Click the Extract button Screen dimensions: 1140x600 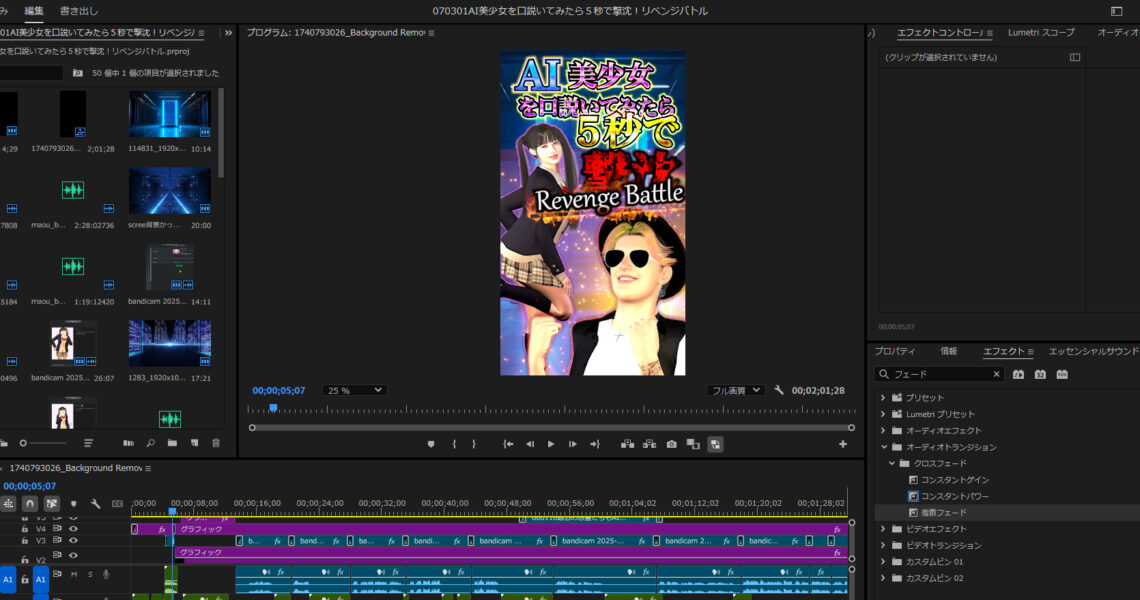(649, 444)
